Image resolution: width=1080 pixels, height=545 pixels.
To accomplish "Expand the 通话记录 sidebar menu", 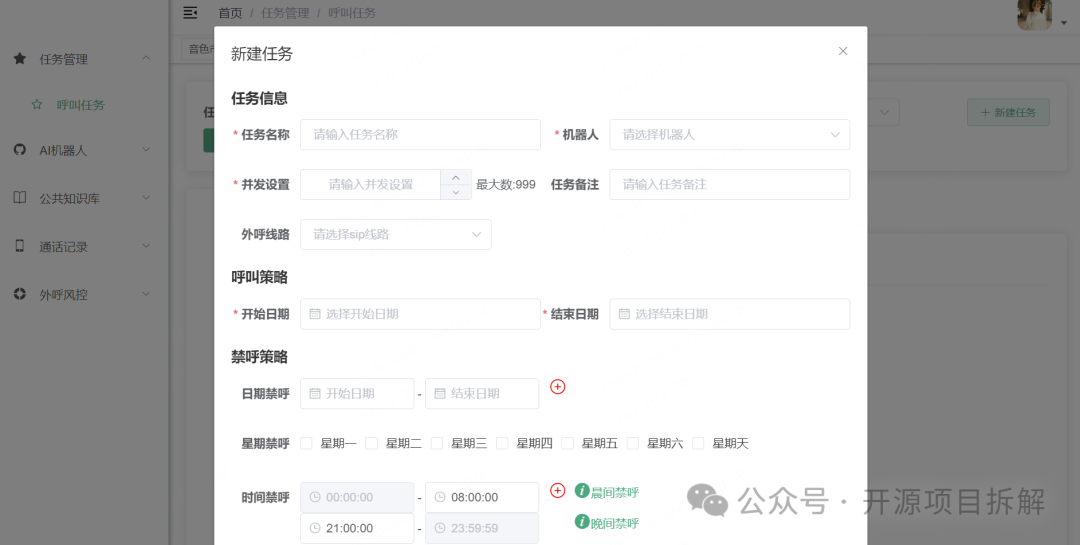I will (x=146, y=246).
